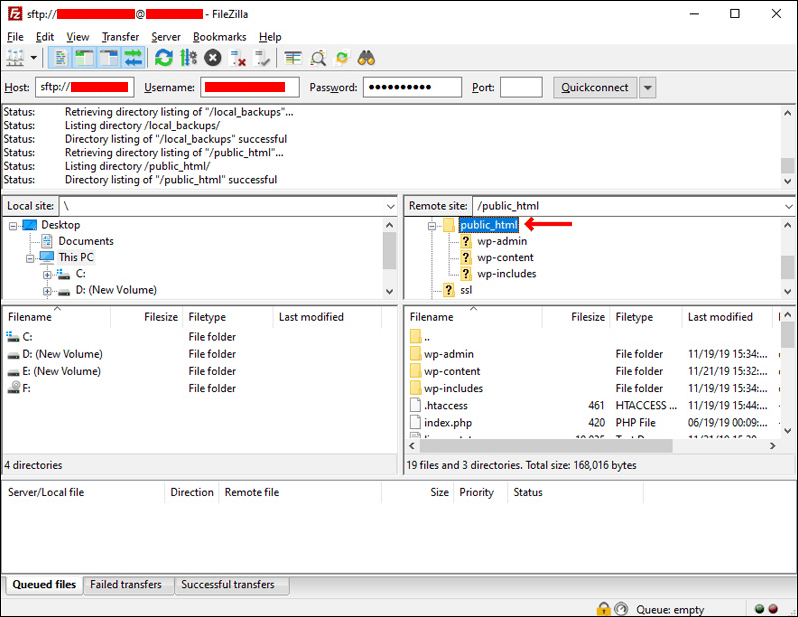Collapse the public_html remote tree node
Viewport: 798px width, 617px height.
(x=432, y=226)
